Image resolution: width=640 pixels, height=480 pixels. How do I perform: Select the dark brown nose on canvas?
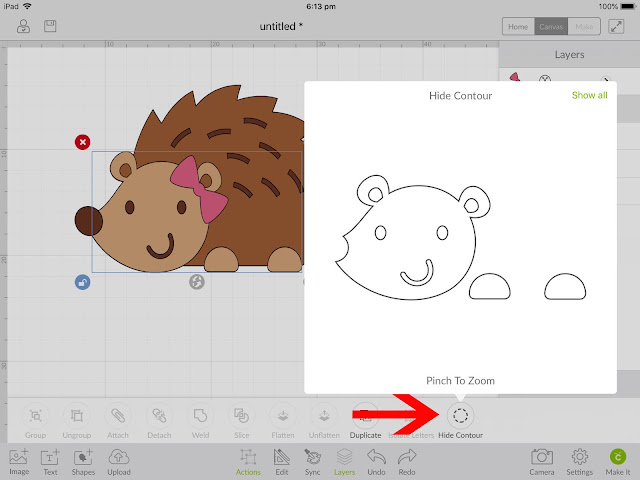[x=89, y=221]
